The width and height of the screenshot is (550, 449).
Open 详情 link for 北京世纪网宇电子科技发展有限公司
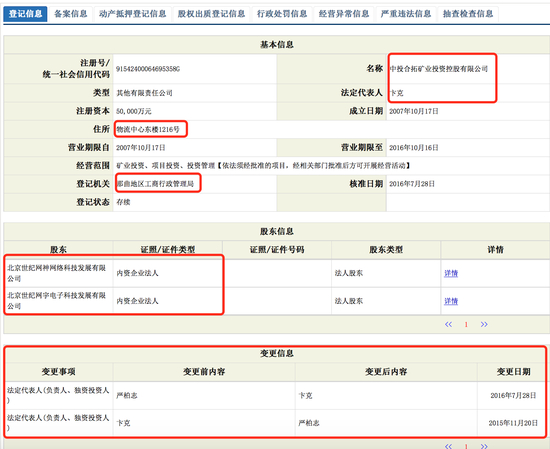click(x=451, y=301)
